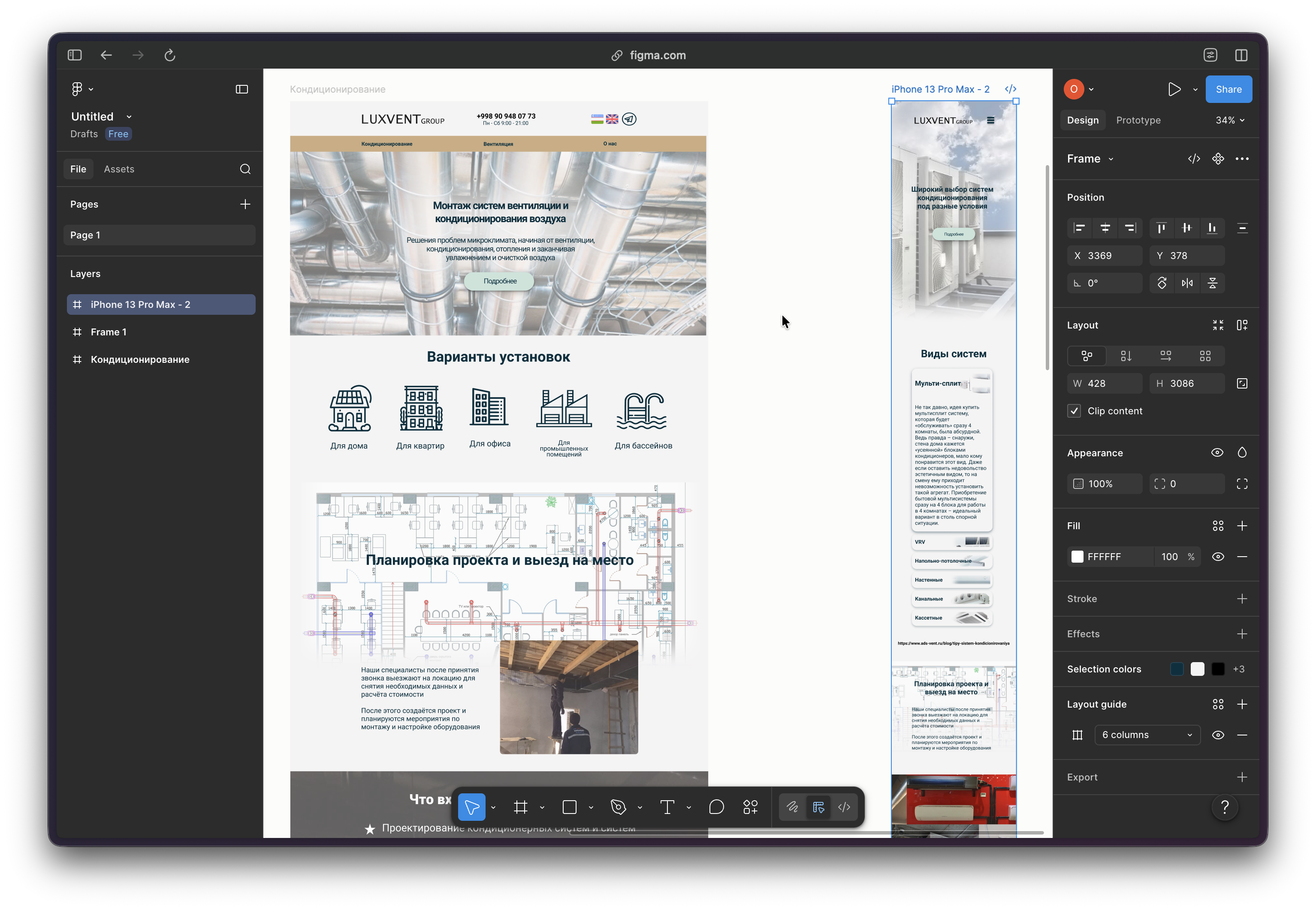This screenshot has width=1316, height=910.
Task: Open the 6 columns guide dropdown
Action: [x=1147, y=735]
